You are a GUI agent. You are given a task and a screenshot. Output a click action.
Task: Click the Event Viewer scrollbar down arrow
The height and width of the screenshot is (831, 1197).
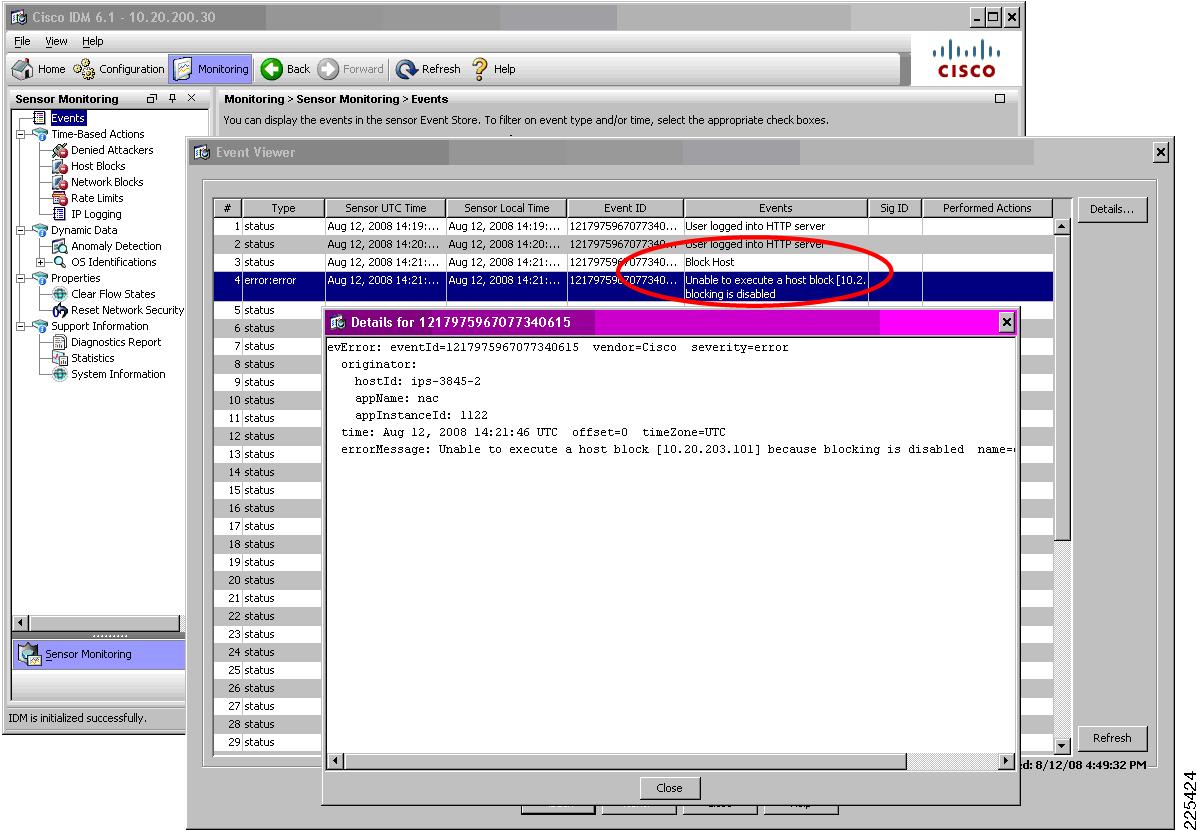point(1061,746)
